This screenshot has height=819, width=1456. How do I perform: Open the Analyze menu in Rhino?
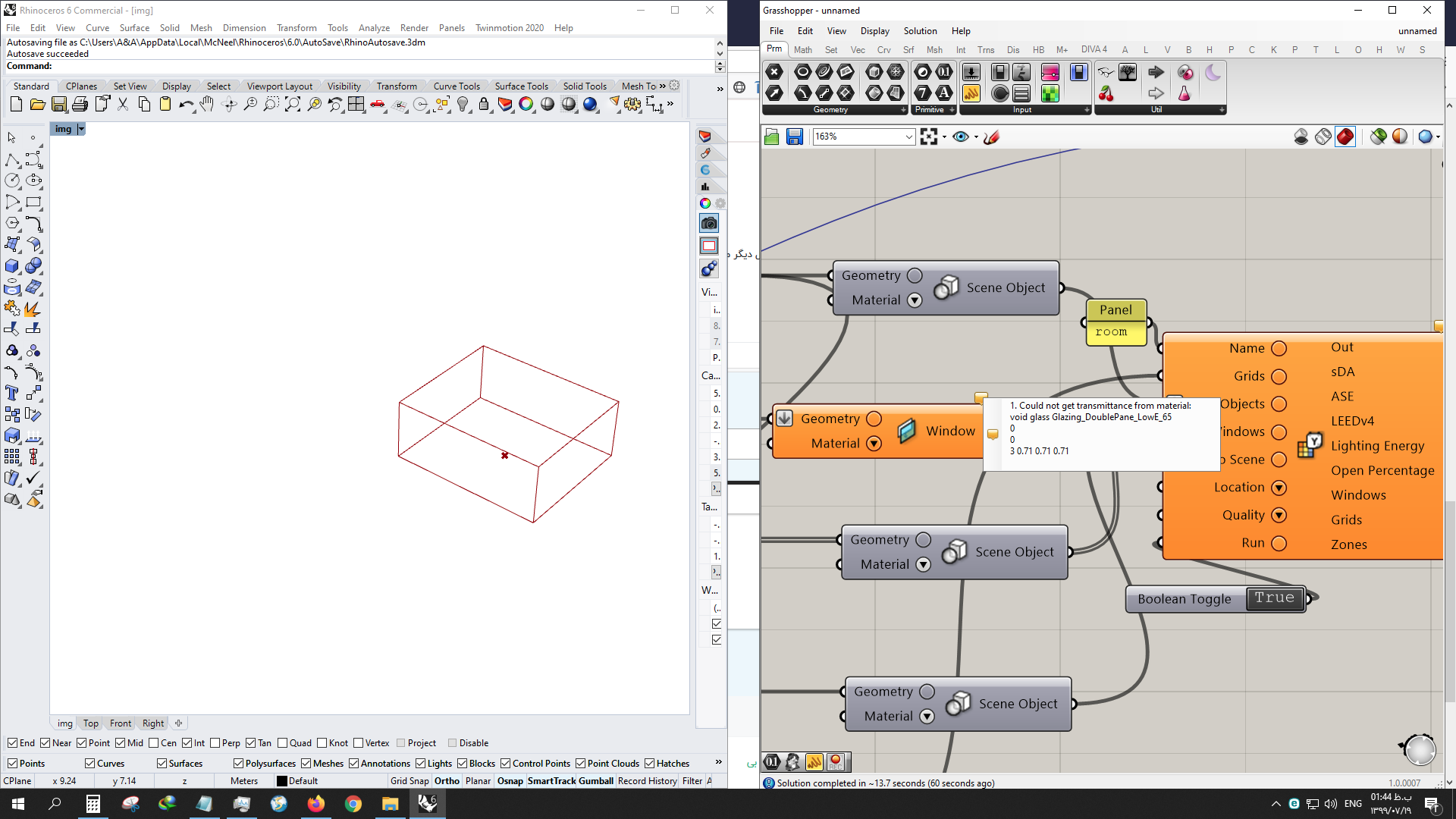pyautogui.click(x=374, y=28)
